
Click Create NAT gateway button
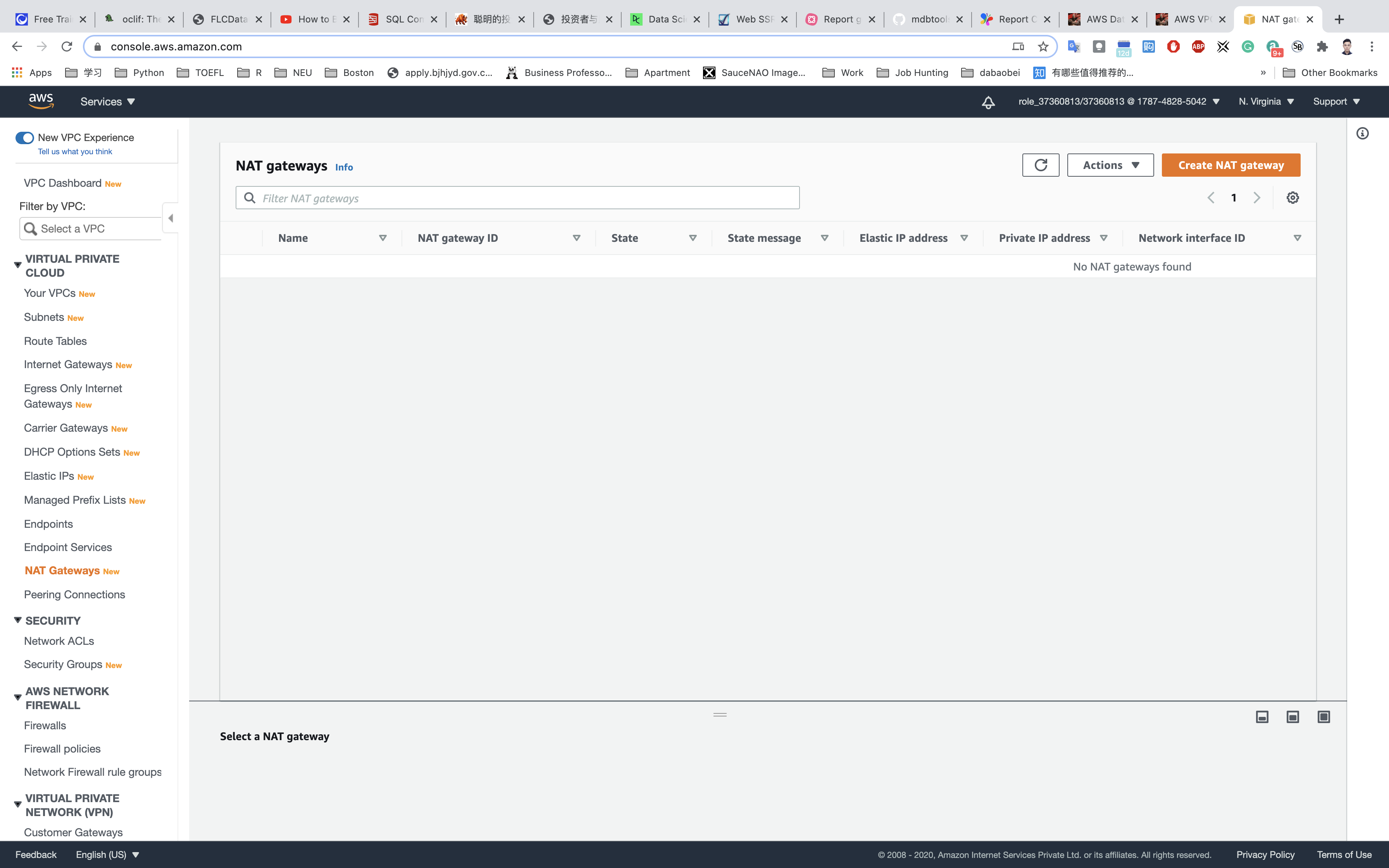coord(1230,165)
